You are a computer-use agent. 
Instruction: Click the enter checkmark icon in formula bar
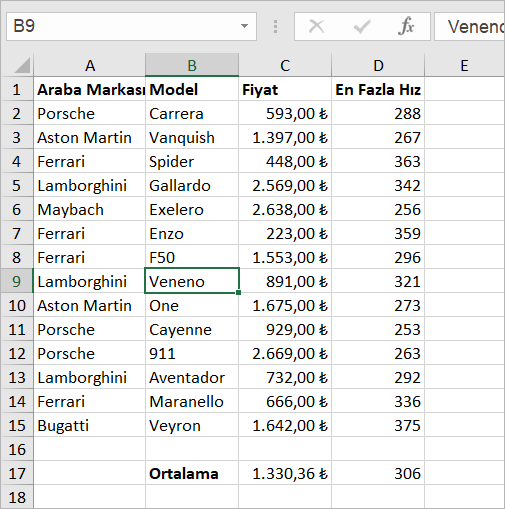362,26
